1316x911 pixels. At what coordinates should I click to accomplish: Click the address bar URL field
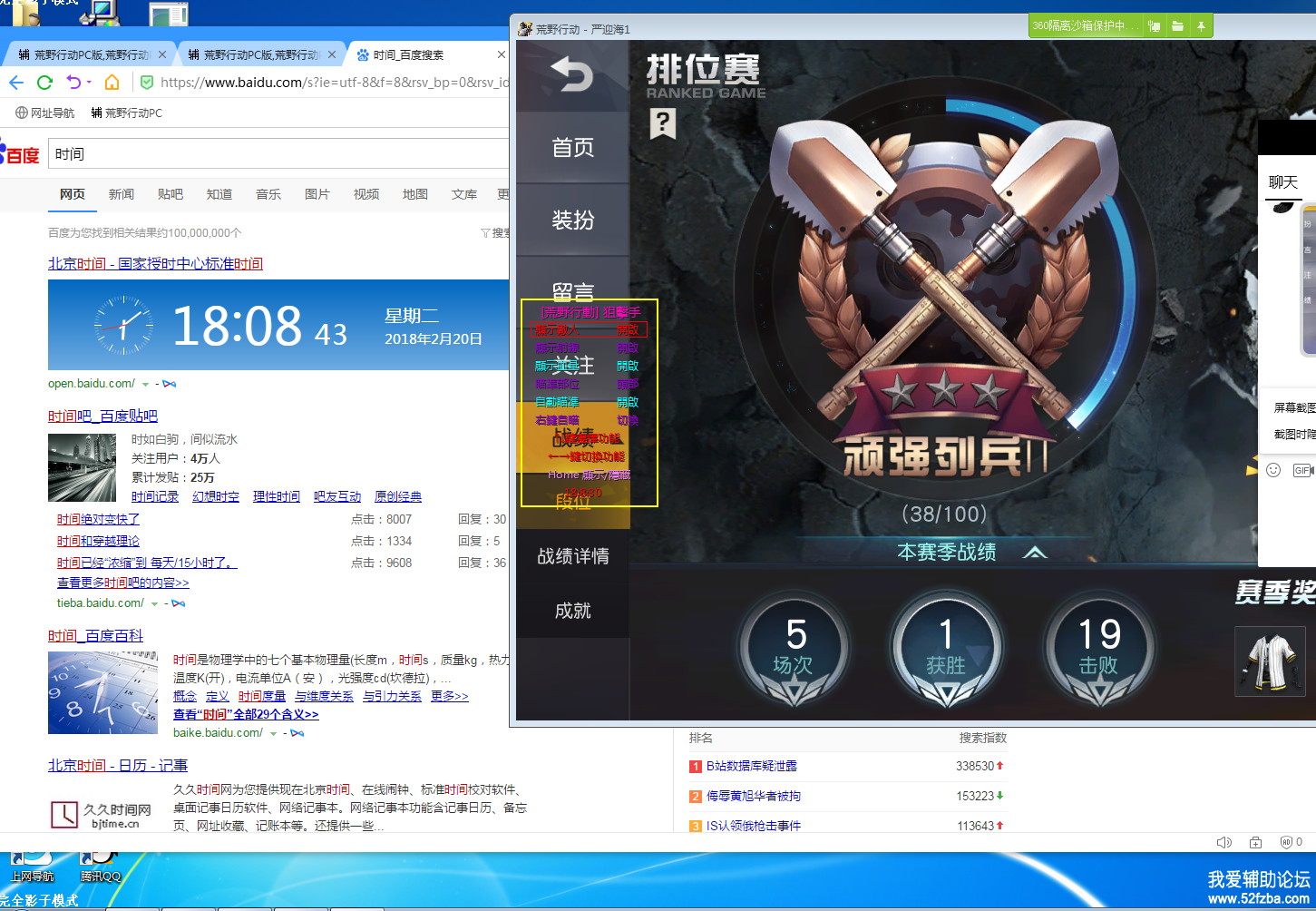[x=334, y=83]
